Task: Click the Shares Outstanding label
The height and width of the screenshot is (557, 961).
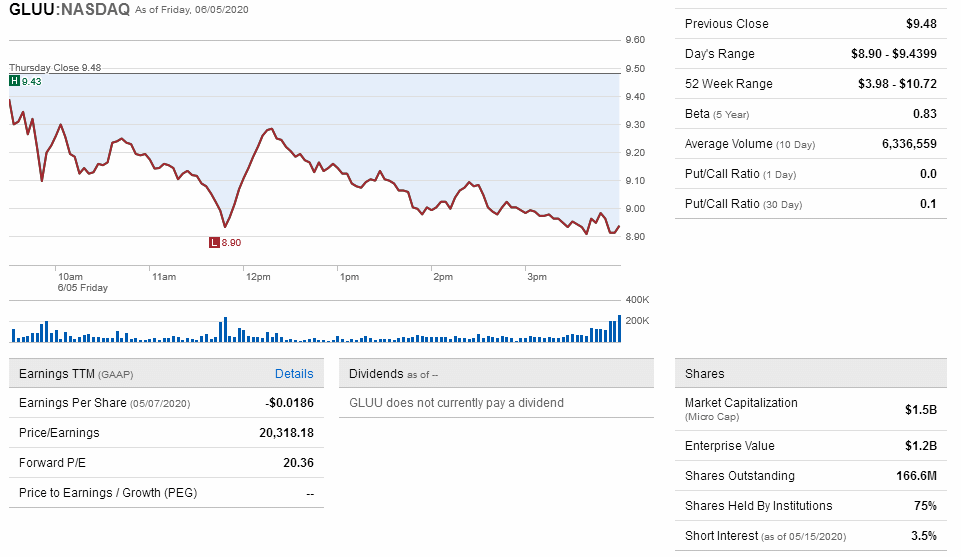Action: (x=740, y=476)
